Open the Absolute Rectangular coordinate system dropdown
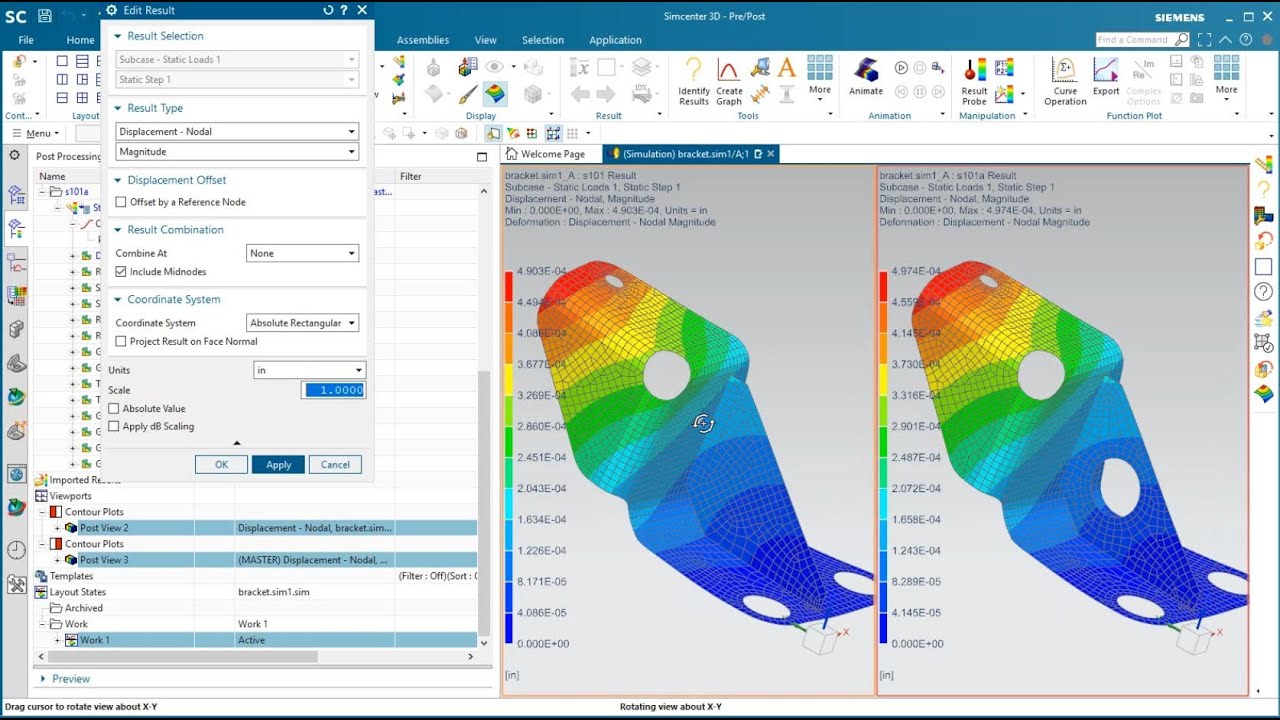Image resolution: width=1280 pixels, height=720 pixels. click(302, 323)
